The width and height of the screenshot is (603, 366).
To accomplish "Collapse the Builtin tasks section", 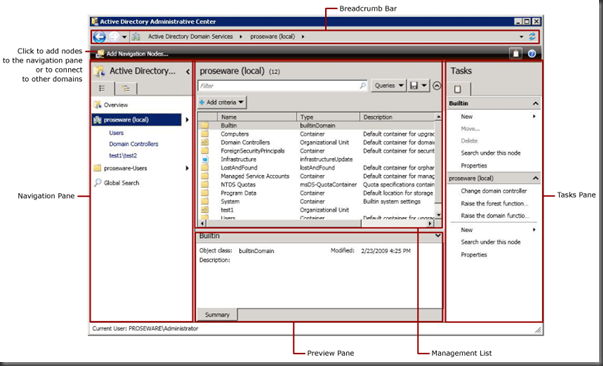I will (x=535, y=103).
